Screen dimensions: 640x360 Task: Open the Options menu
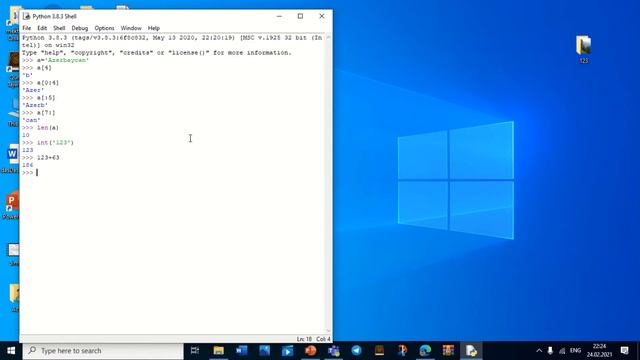coord(104,28)
